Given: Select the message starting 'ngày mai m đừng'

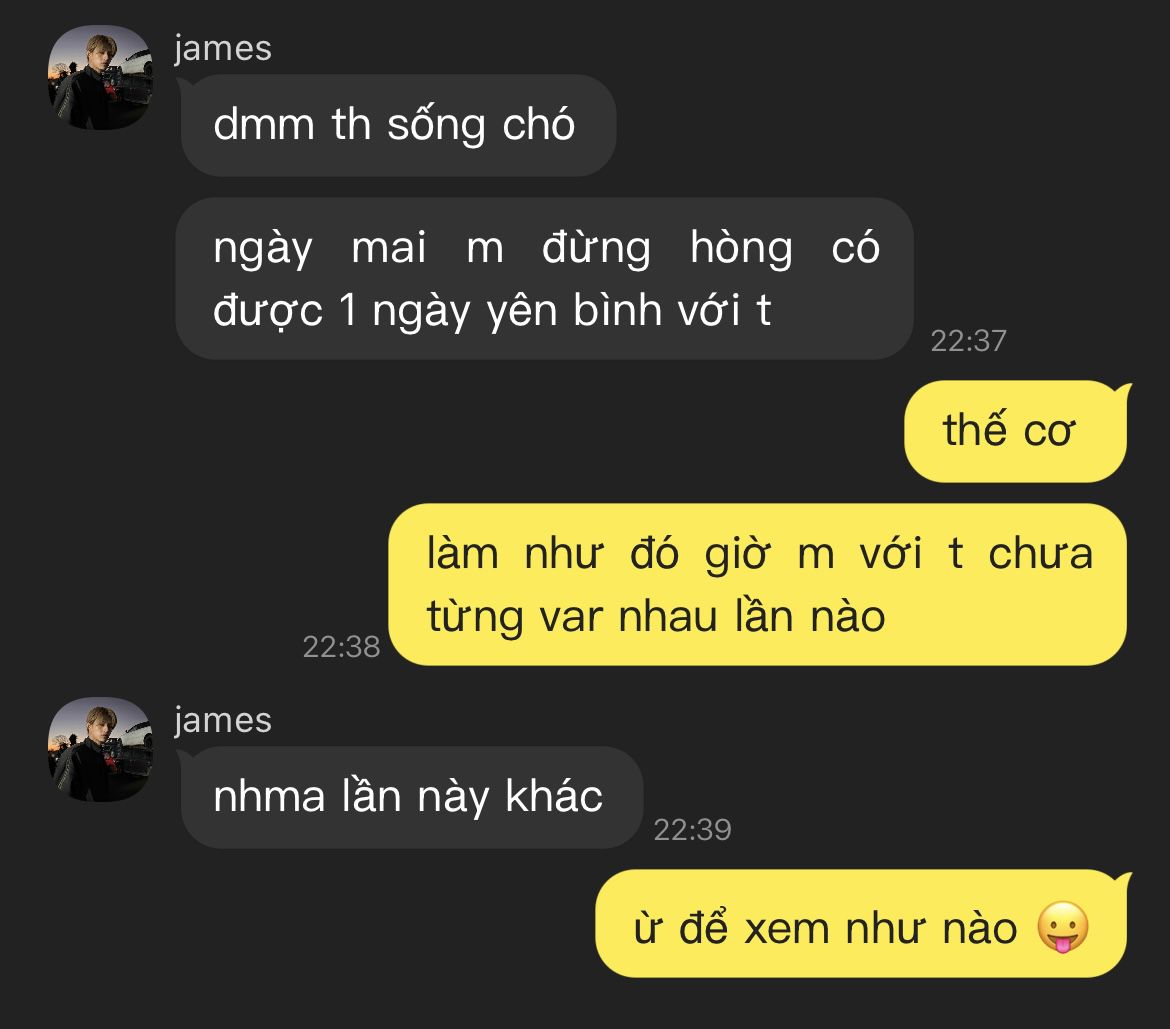Looking at the screenshot, I should coord(544,278).
